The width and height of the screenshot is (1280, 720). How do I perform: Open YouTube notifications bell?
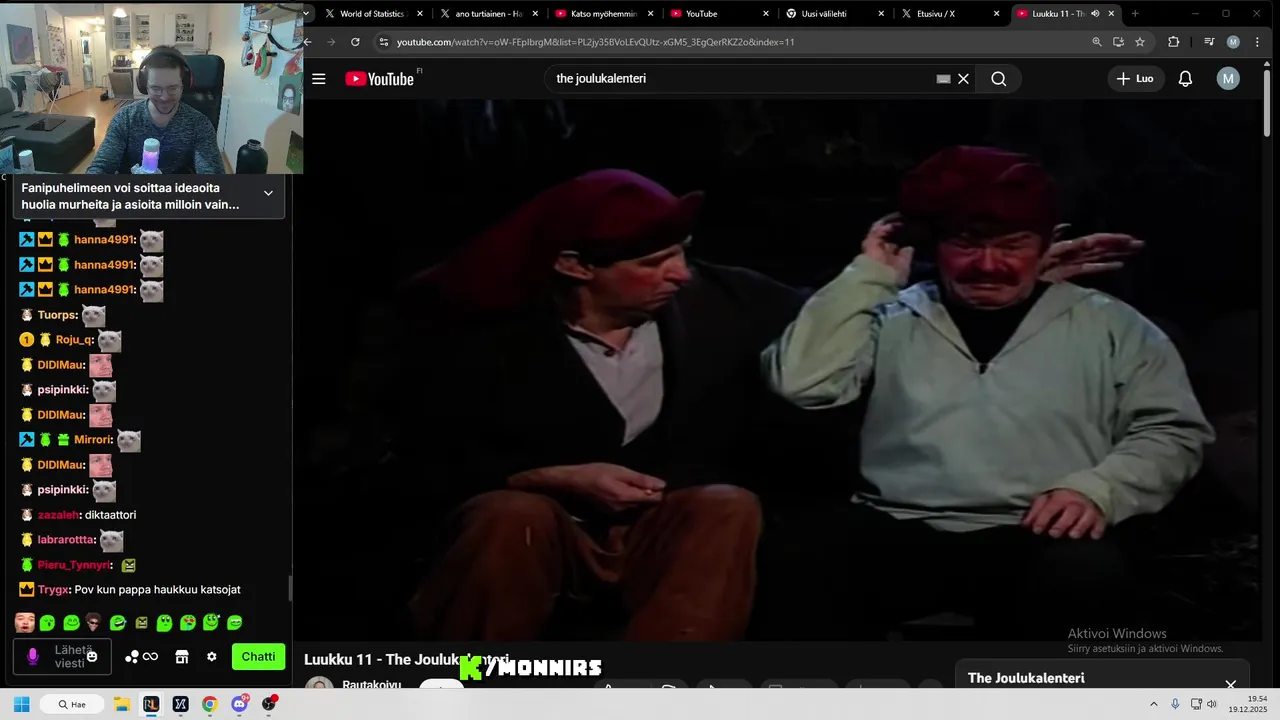1185,79
